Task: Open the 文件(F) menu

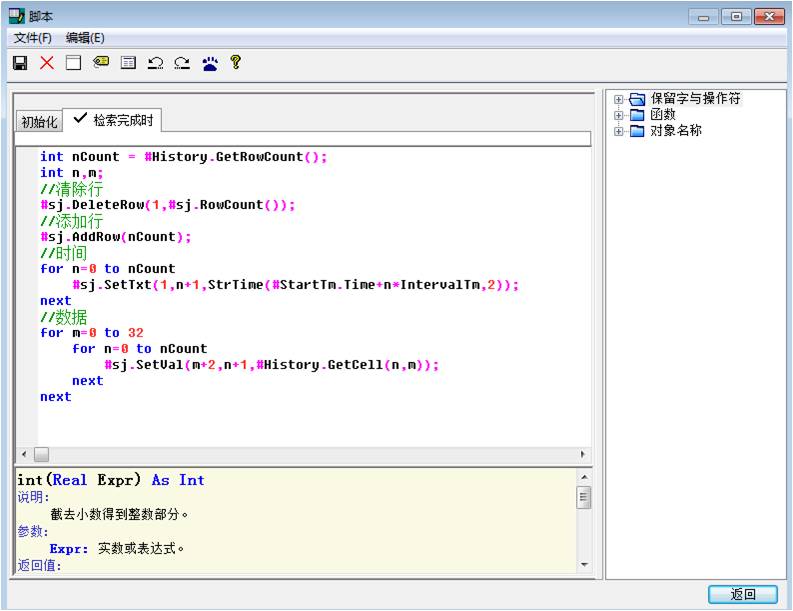Action: click(x=33, y=38)
